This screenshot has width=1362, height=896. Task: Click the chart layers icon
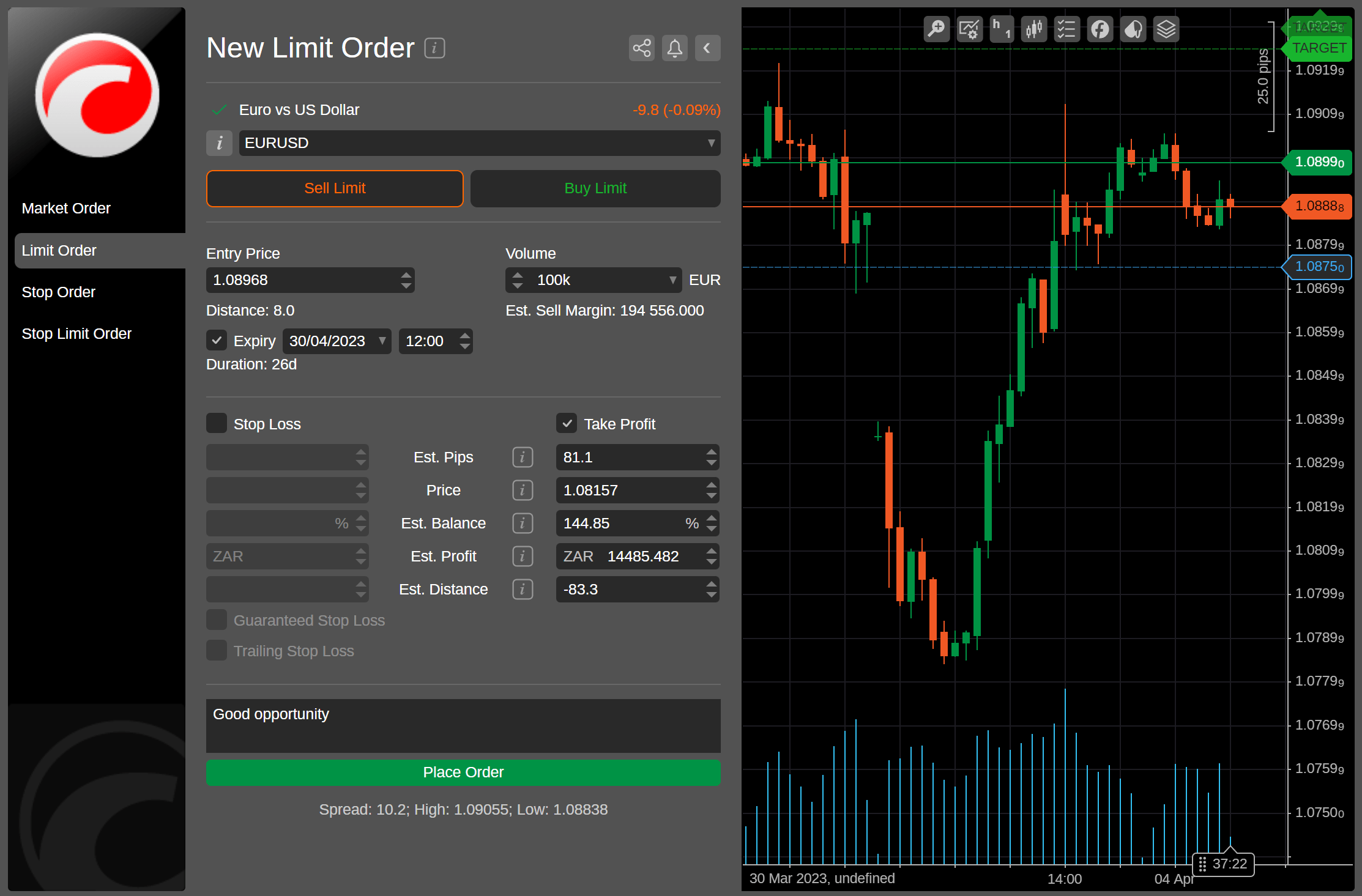pos(1166,29)
